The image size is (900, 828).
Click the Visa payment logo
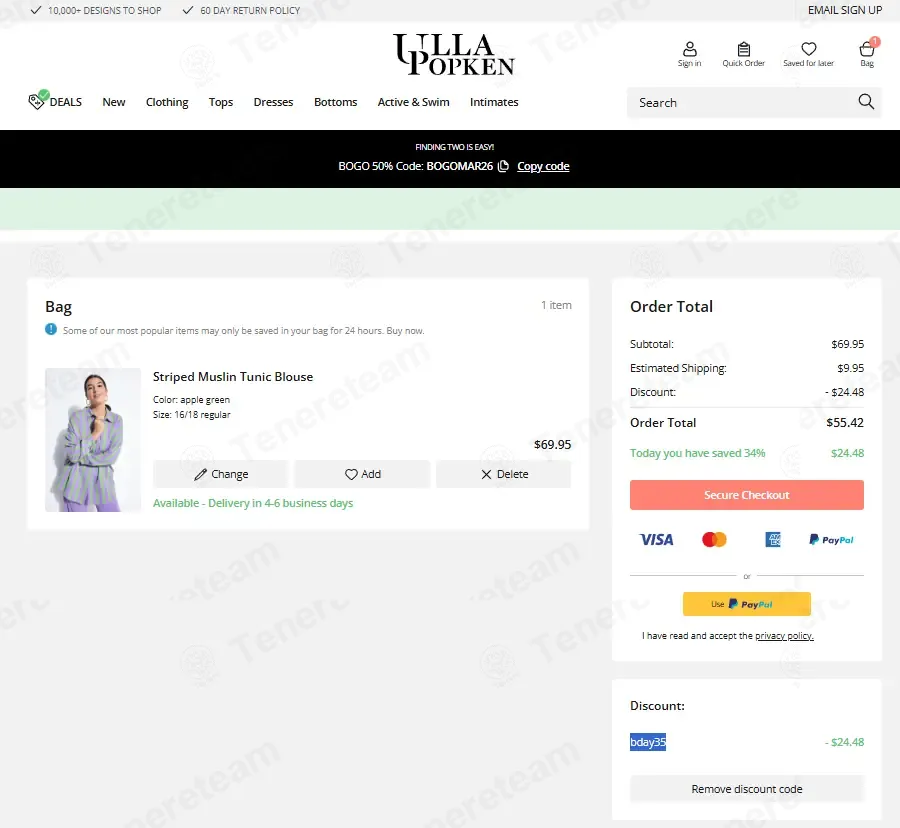coord(657,539)
